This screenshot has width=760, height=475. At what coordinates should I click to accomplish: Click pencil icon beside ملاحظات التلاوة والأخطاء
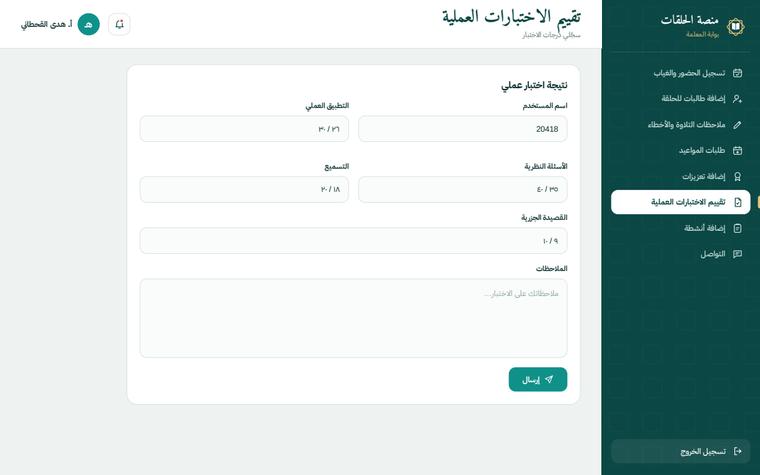coord(737,125)
